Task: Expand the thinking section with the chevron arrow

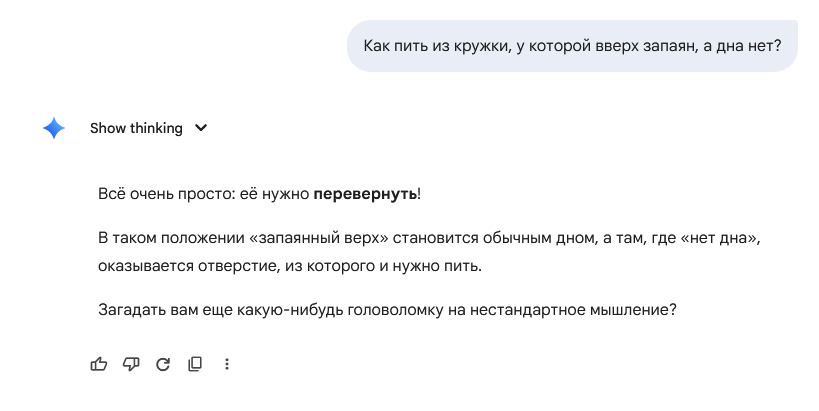Action: click(201, 128)
